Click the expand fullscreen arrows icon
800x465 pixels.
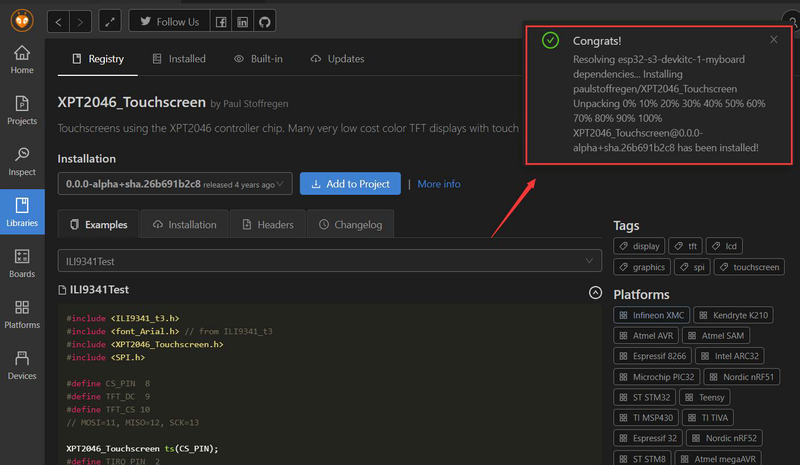tap(110, 21)
